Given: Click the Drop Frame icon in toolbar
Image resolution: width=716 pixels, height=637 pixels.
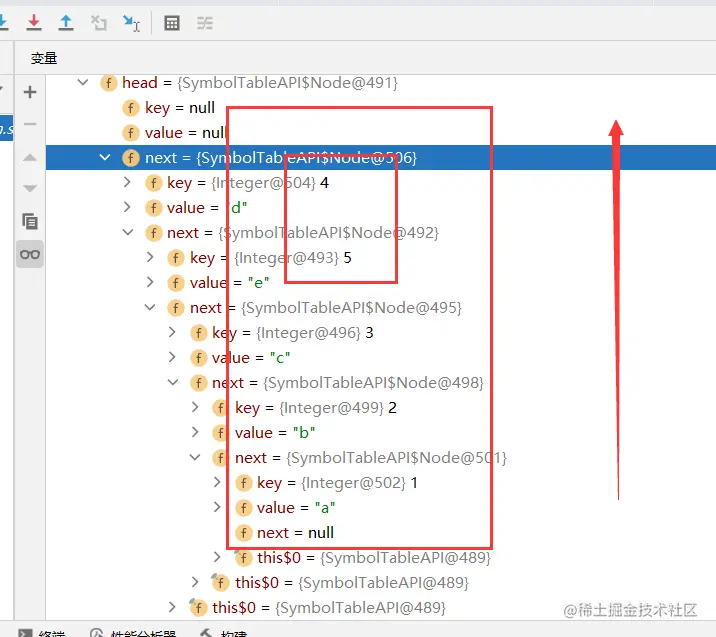Looking at the screenshot, I should tap(99, 22).
